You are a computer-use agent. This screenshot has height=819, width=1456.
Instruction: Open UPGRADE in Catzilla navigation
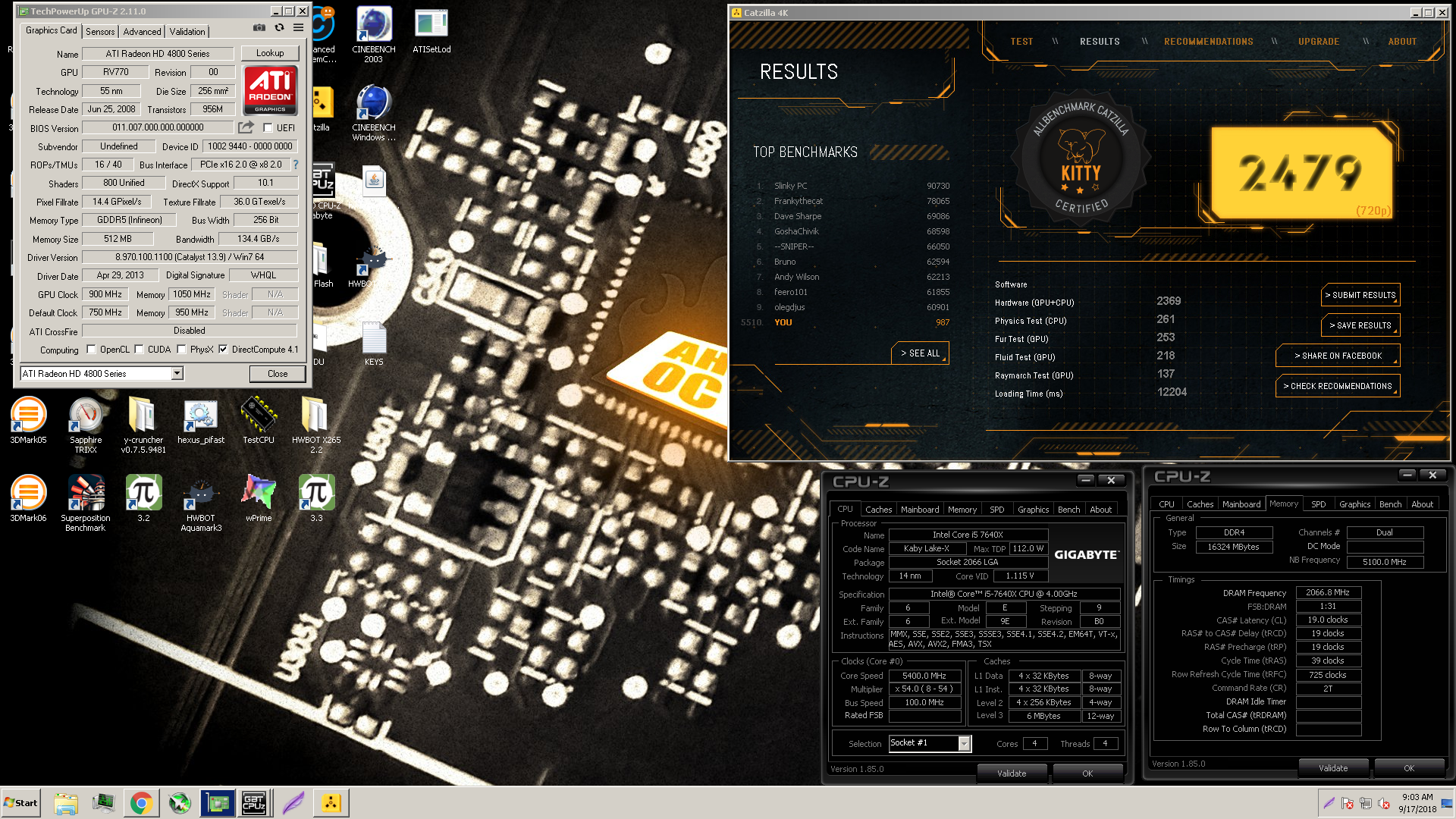pos(1319,42)
